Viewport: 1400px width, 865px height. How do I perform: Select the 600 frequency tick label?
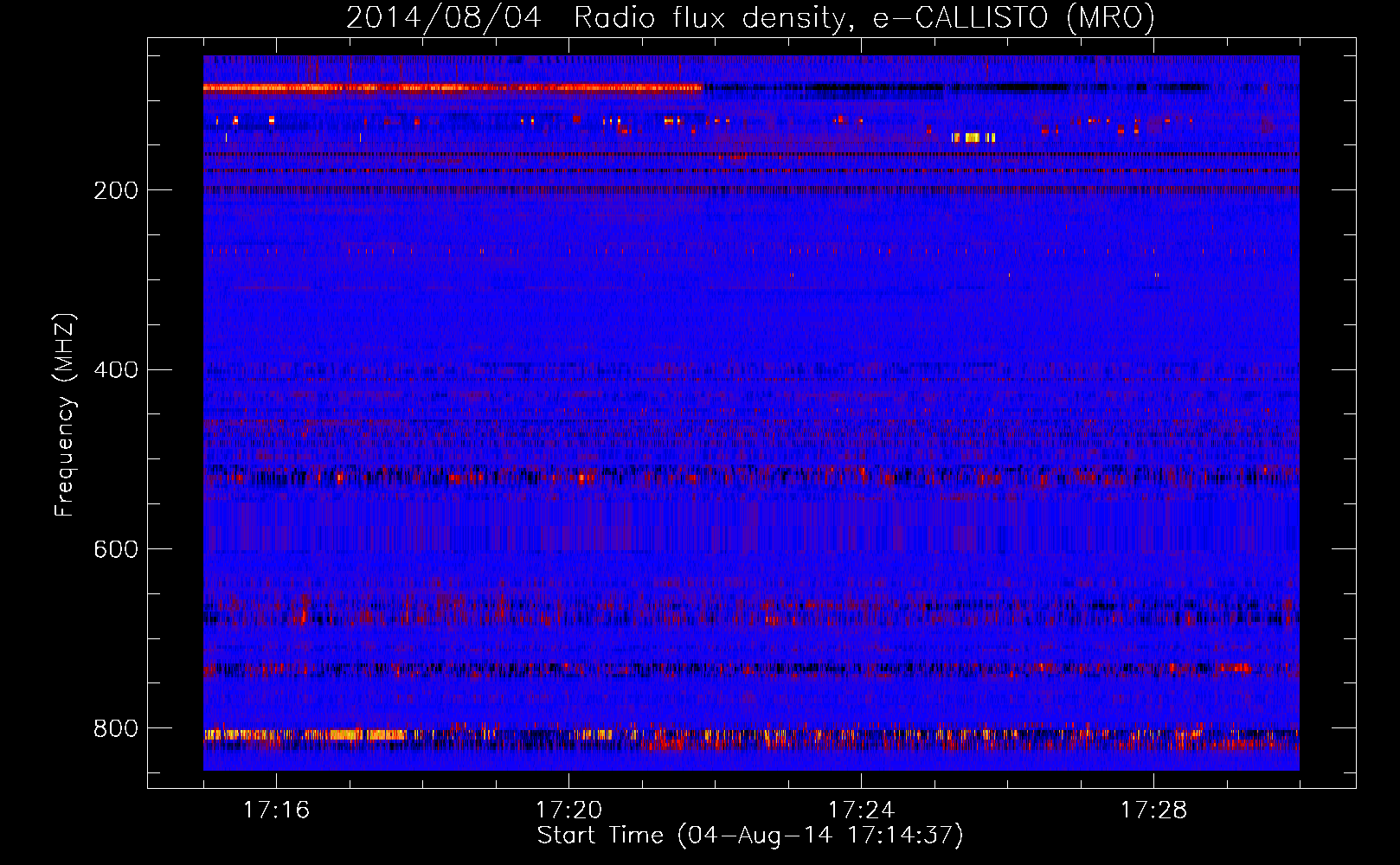(116, 549)
